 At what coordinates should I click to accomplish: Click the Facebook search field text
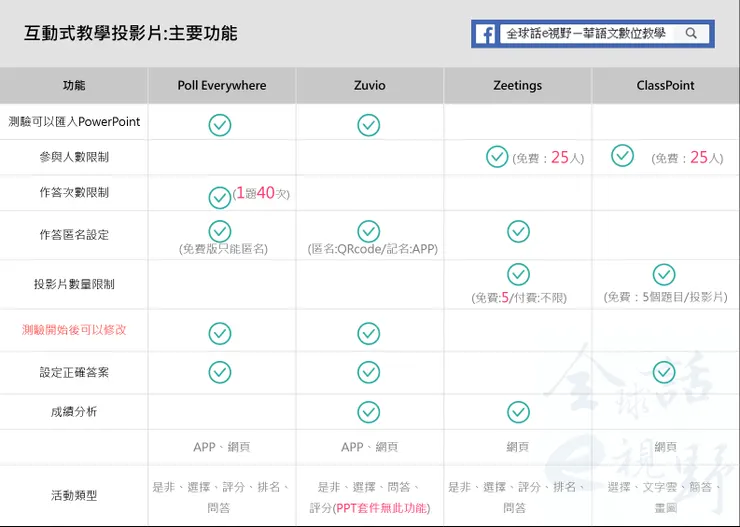[x=586, y=33]
